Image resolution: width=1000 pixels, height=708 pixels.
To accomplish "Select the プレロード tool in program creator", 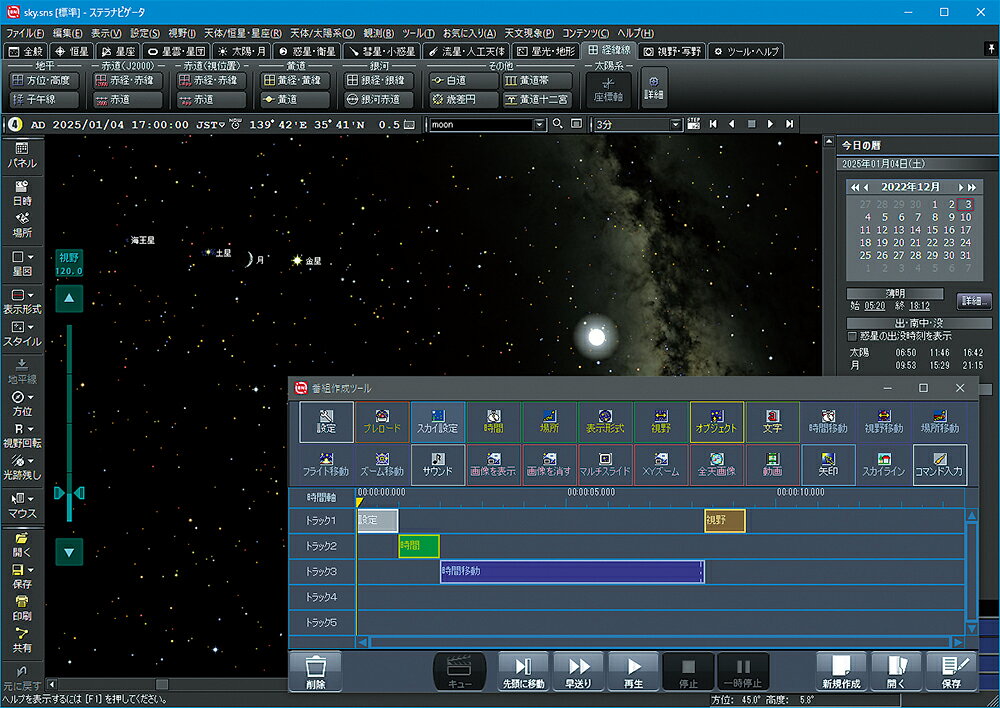I will (382, 422).
